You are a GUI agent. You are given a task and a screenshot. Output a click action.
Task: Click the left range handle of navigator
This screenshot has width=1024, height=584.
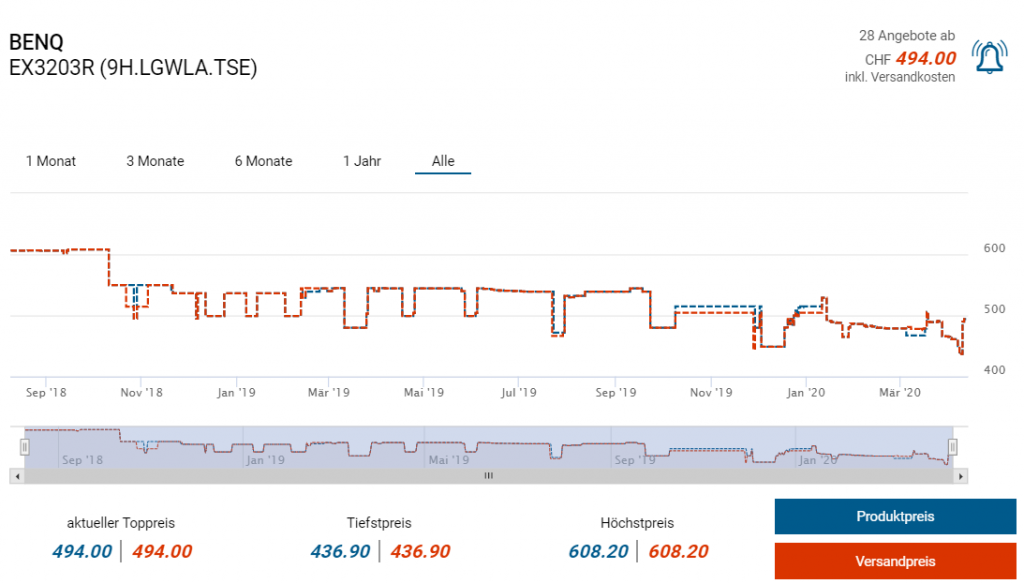point(26,447)
